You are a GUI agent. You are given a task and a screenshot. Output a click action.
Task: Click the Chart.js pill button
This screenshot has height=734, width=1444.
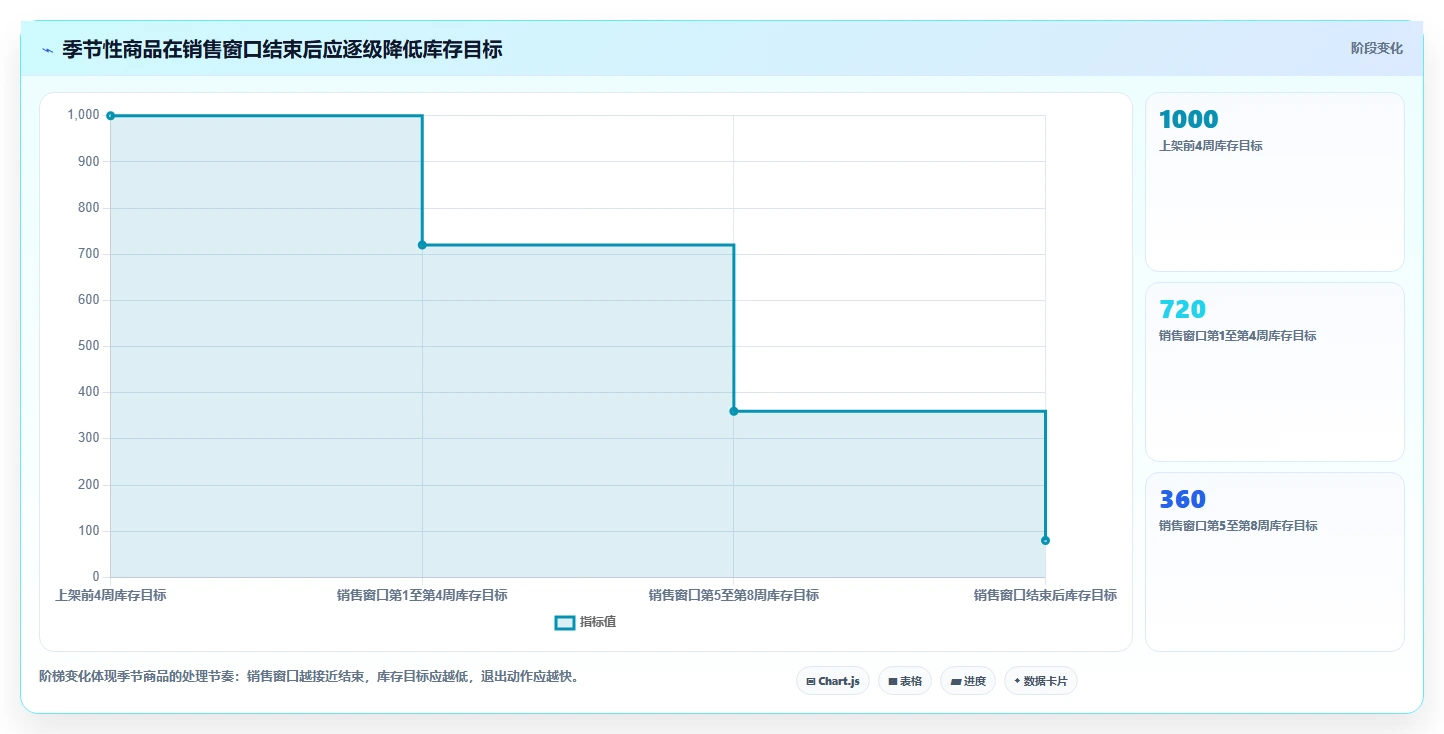[x=833, y=681]
